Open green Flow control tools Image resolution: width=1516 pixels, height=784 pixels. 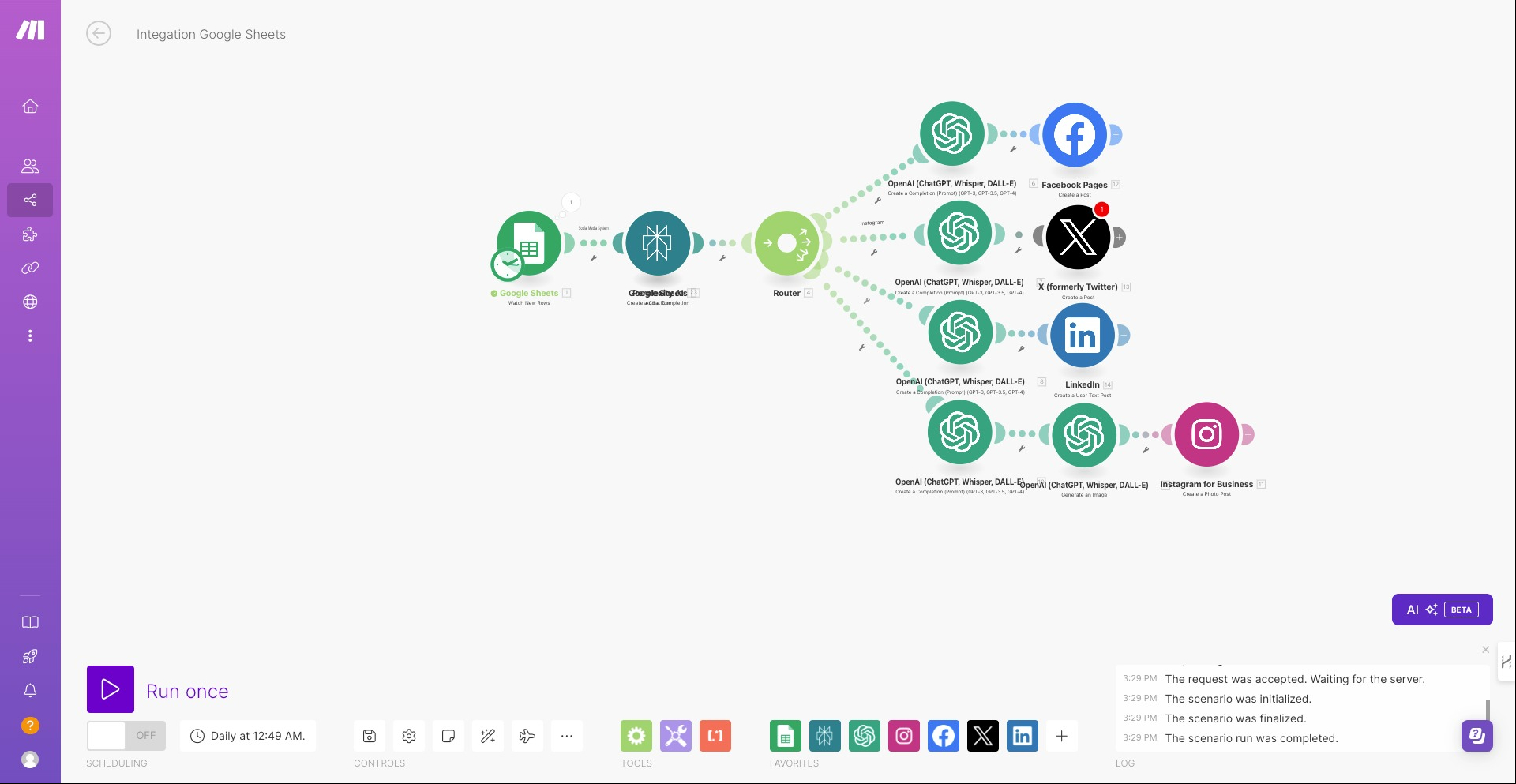tap(636, 736)
